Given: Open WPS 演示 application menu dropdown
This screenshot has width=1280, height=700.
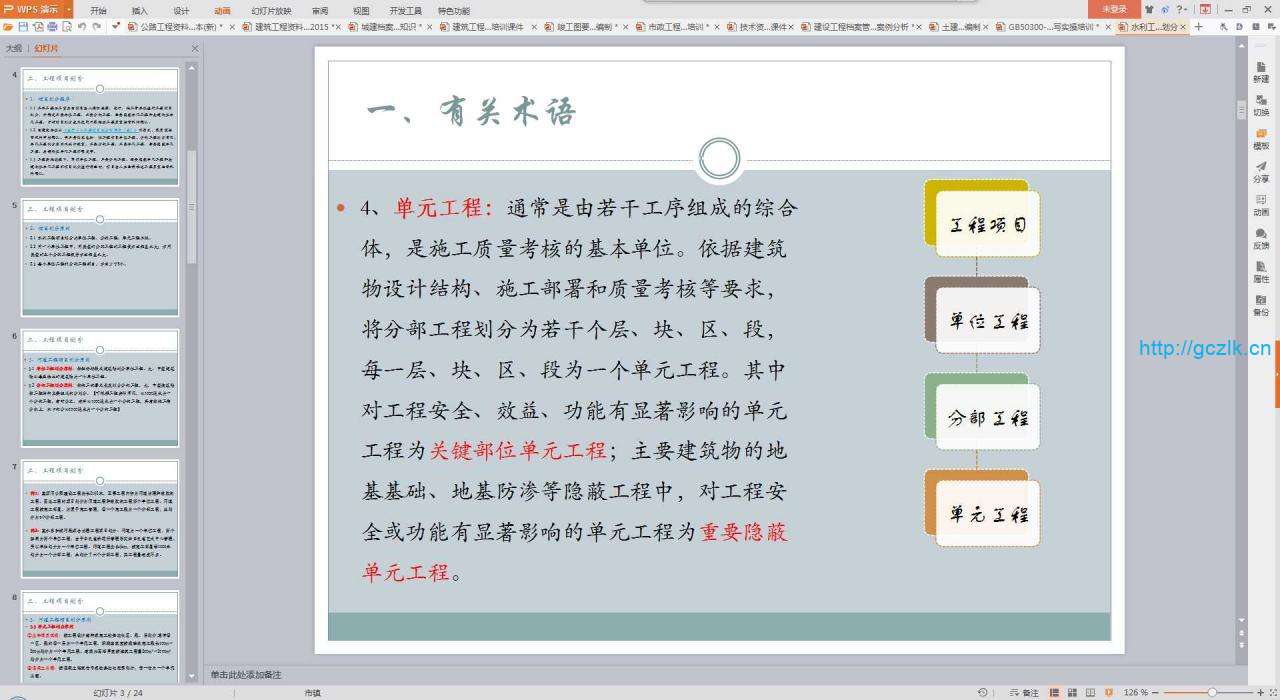Looking at the screenshot, I should pos(37,9).
